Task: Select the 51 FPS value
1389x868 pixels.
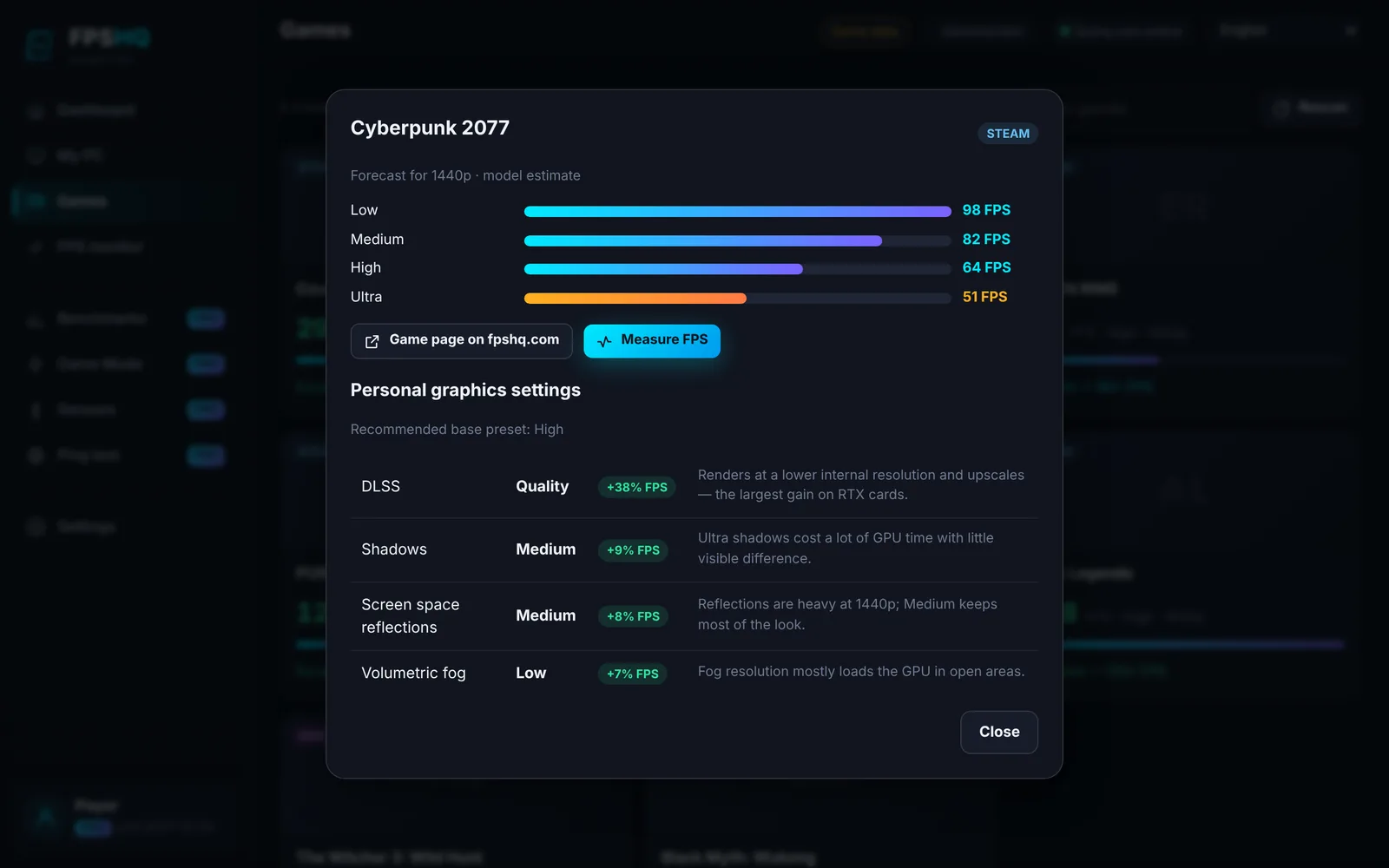Action: coord(984,297)
